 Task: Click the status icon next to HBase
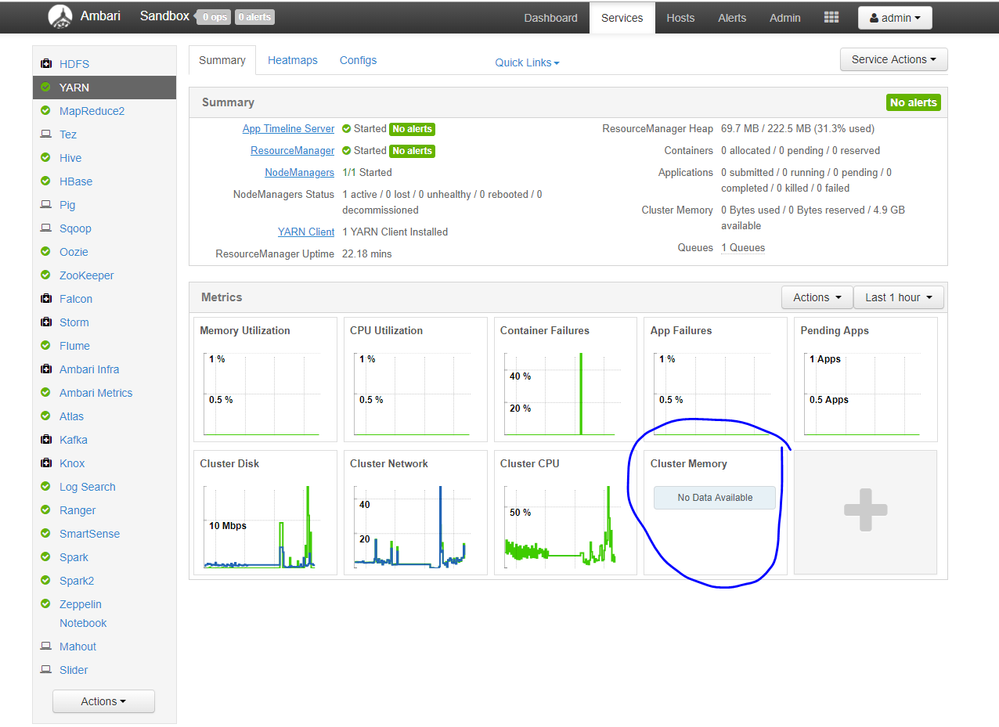tap(45, 181)
